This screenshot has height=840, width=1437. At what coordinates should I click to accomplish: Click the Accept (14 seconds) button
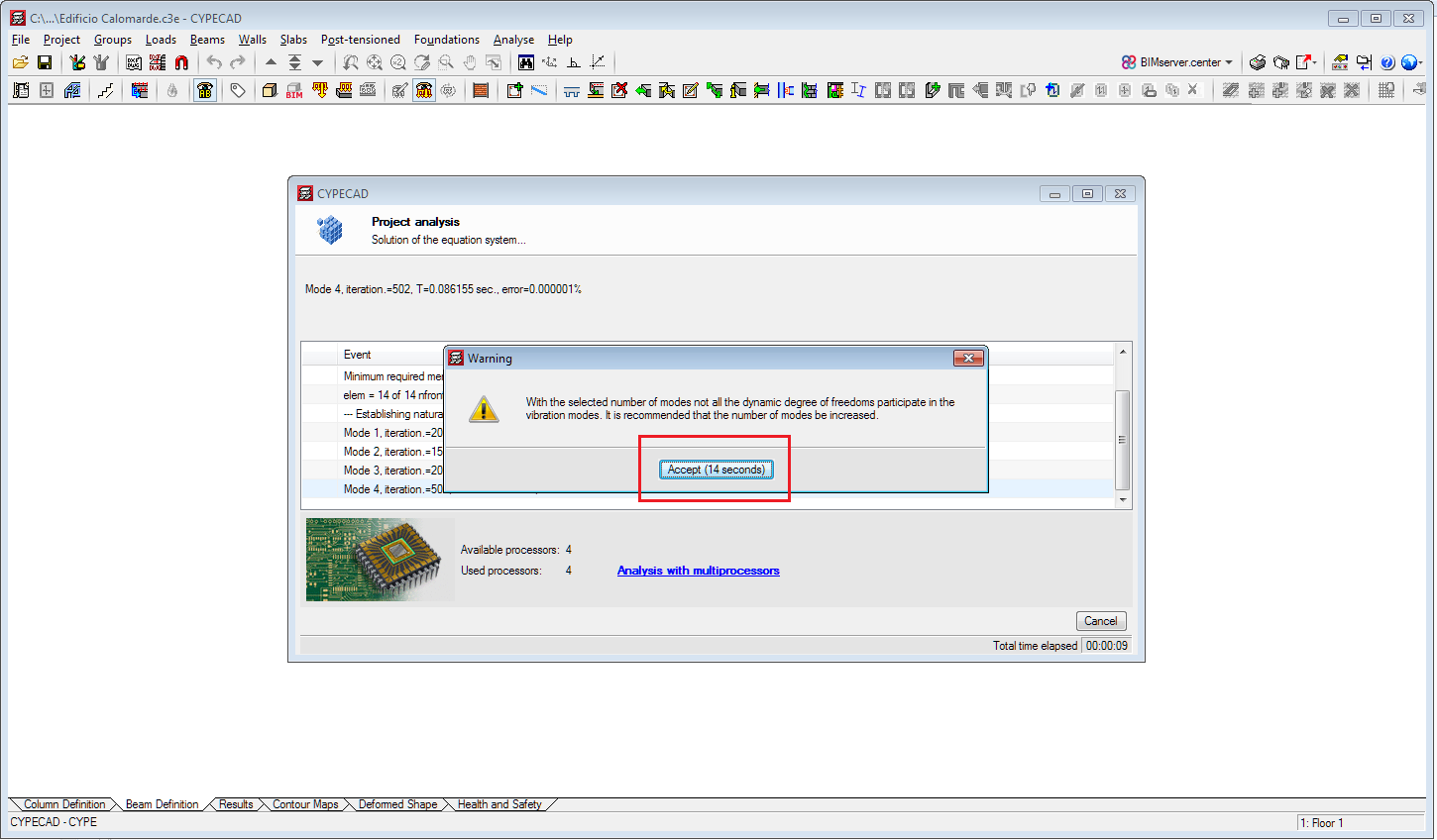coord(716,469)
